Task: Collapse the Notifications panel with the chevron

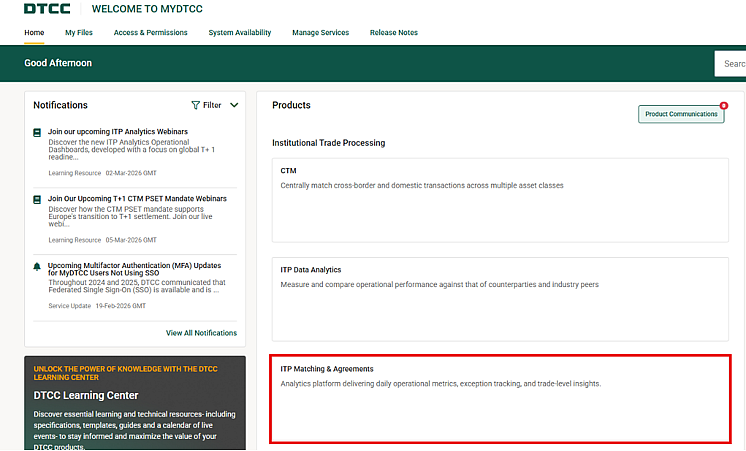Action: pos(234,105)
